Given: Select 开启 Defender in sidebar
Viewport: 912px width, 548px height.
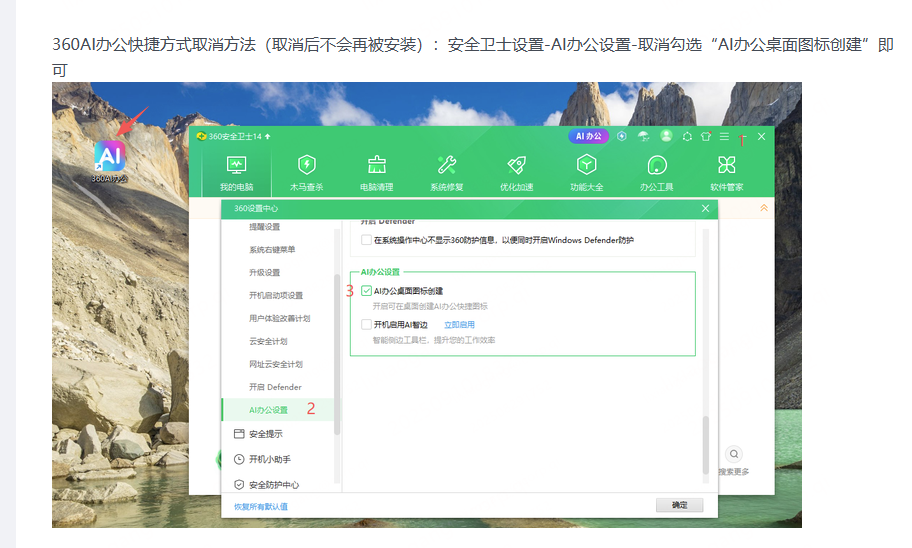Looking at the screenshot, I should pyautogui.click(x=275, y=387).
